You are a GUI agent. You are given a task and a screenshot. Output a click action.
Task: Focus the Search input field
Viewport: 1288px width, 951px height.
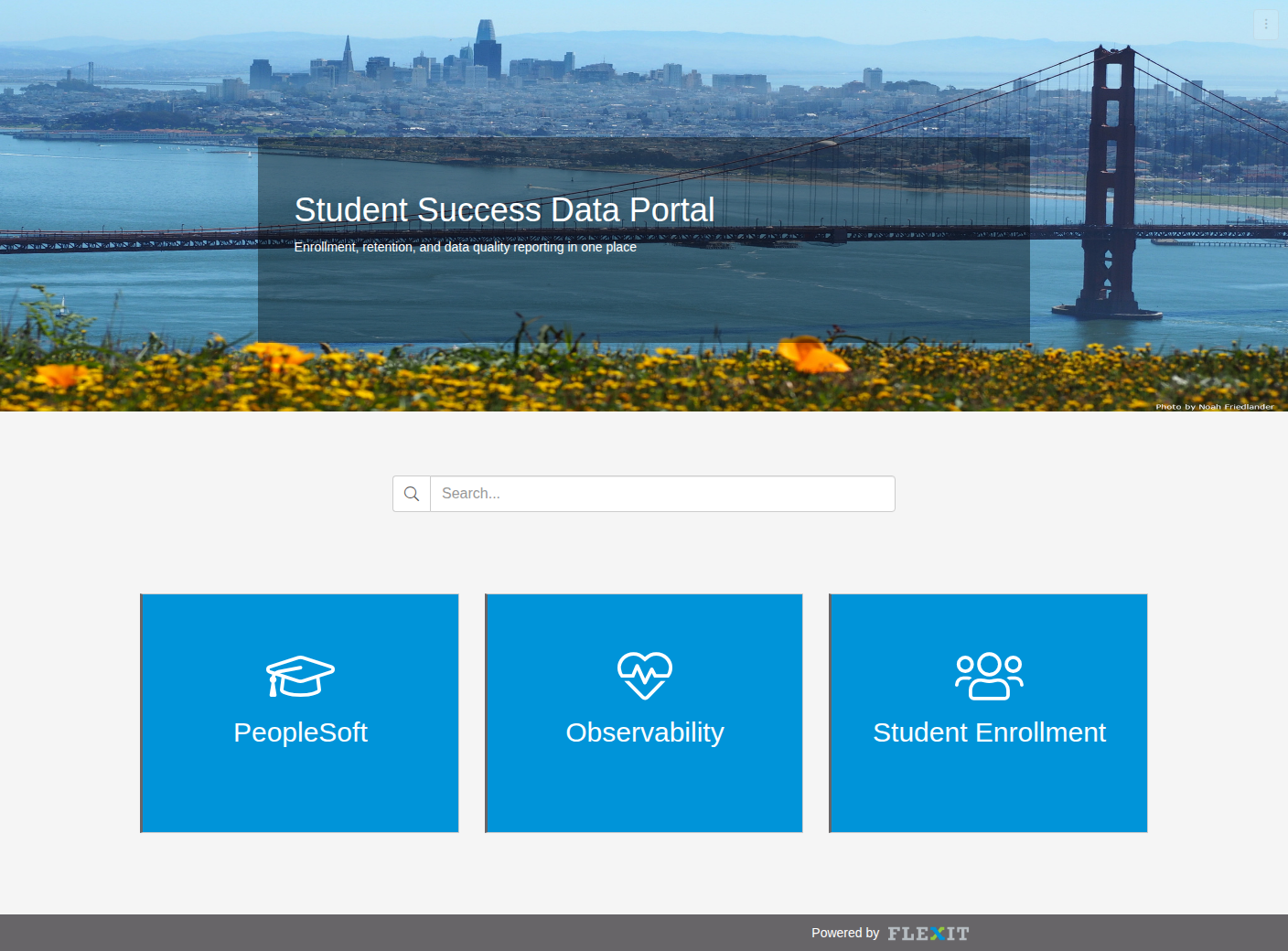coord(662,494)
